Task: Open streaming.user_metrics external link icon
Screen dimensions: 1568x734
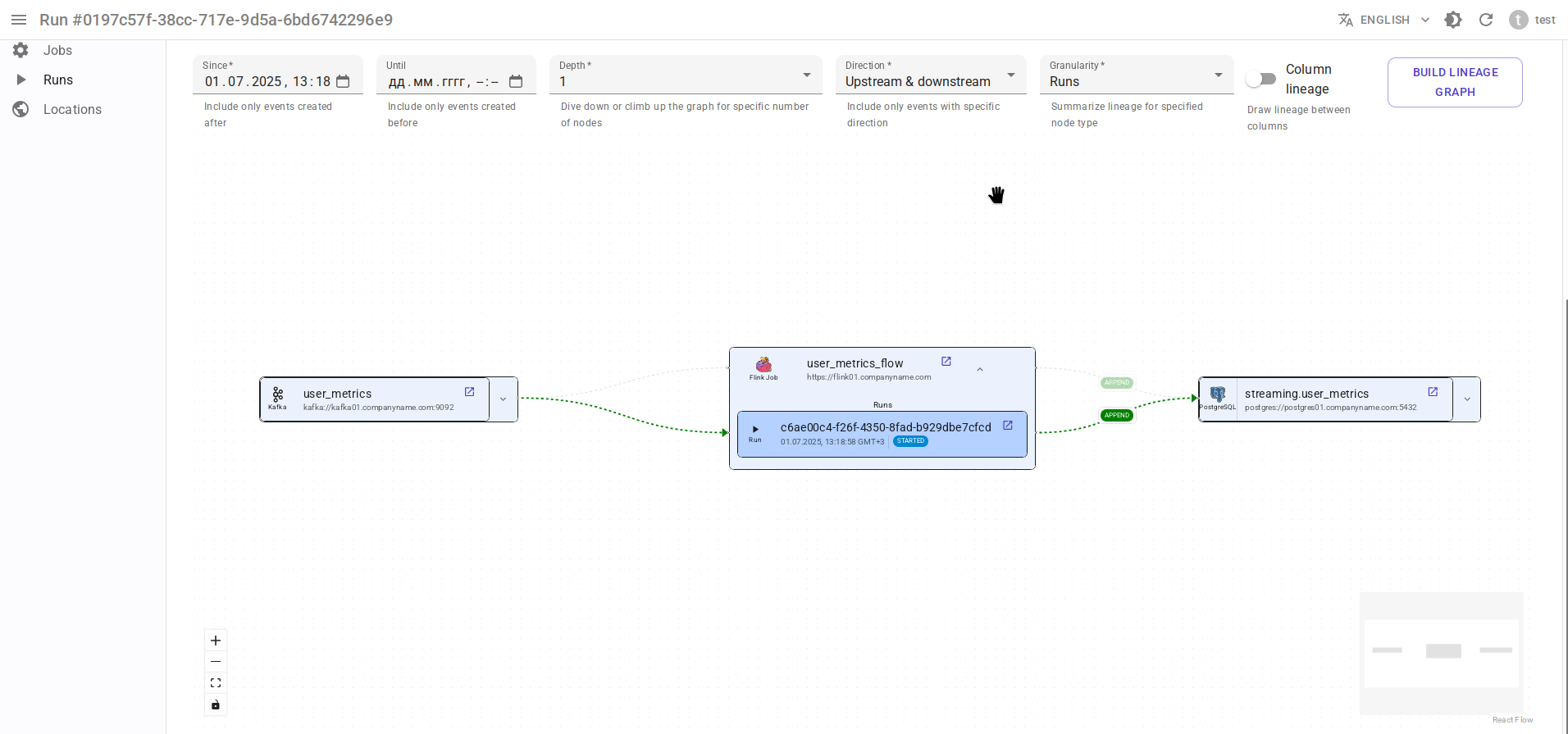Action: [x=1433, y=392]
